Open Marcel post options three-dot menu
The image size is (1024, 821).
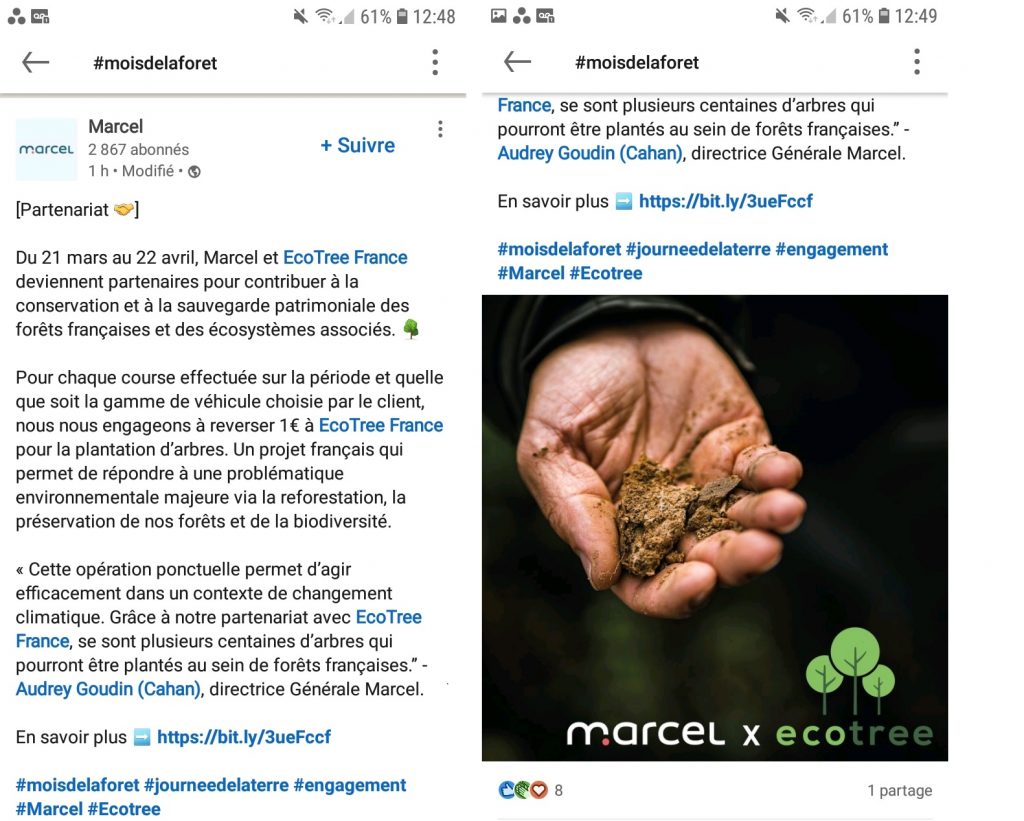(x=440, y=129)
